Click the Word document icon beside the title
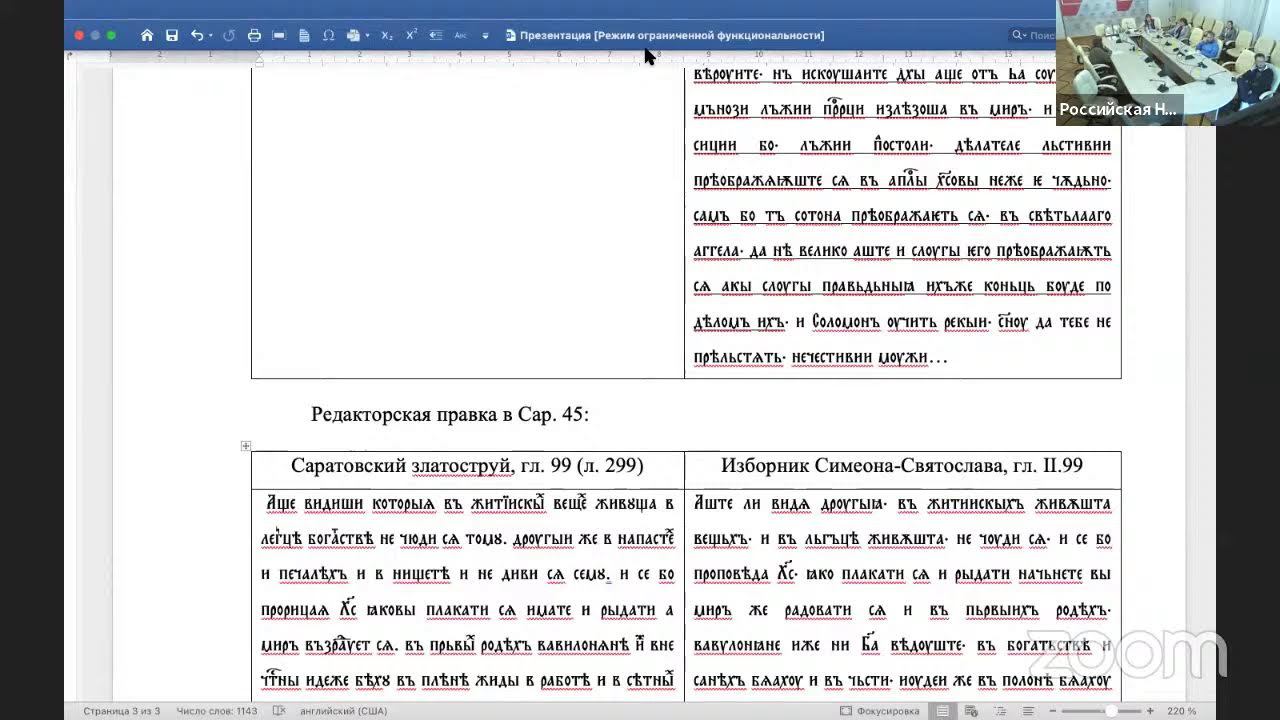Viewport: 1280px width, 720px height. [x=510, y=35]
